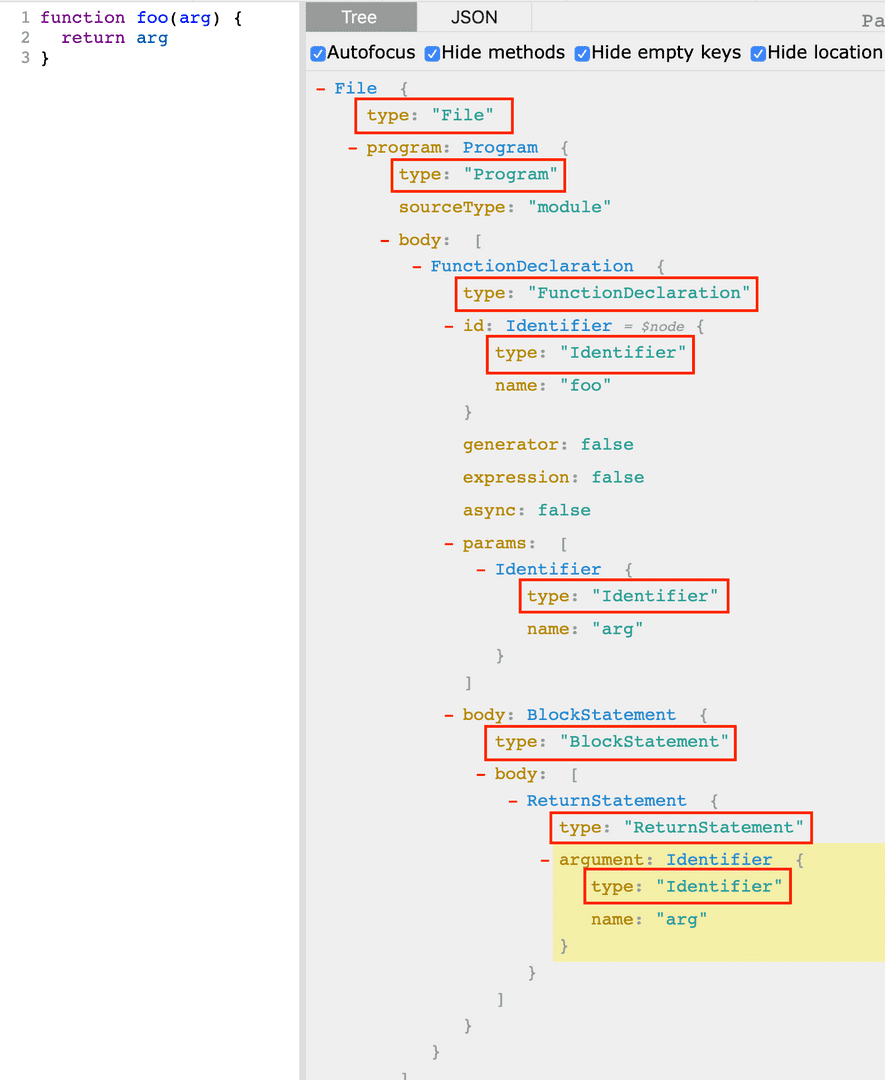Collapse the Program node
Viewport: 885px width, 1080px height.
tap(352, 147)
